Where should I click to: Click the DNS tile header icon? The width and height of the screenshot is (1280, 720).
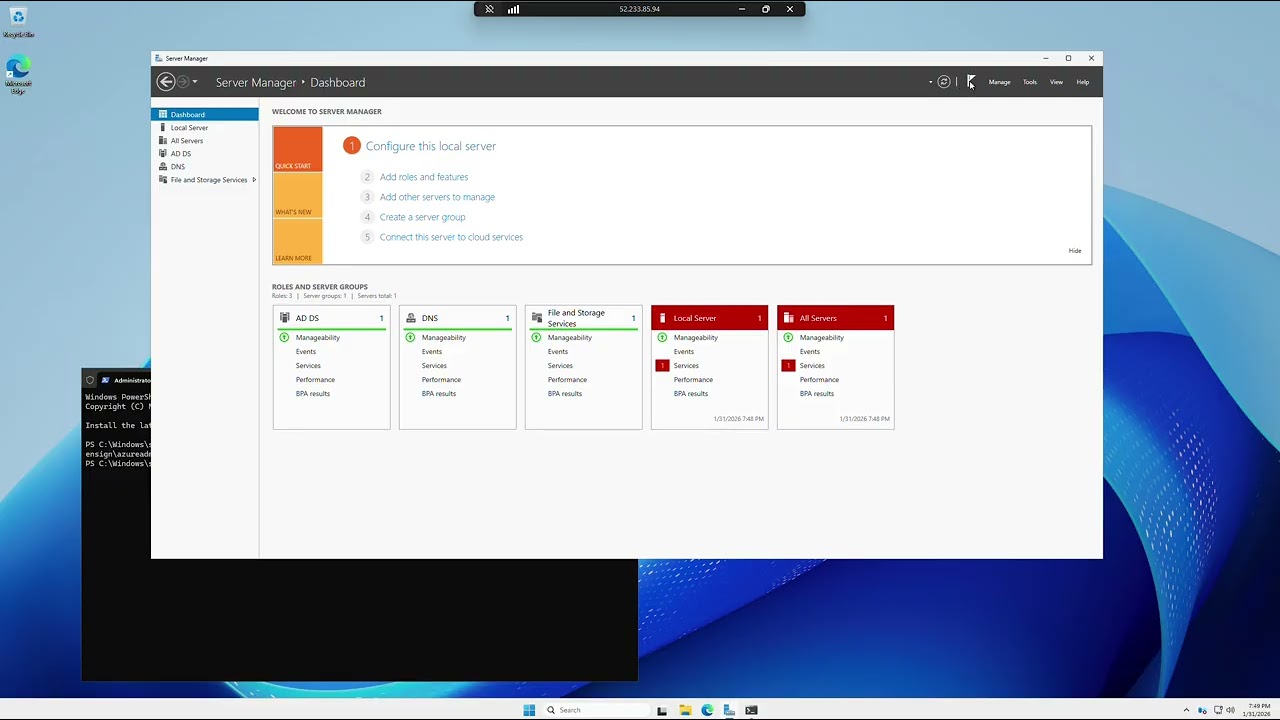tap(411, 318)
